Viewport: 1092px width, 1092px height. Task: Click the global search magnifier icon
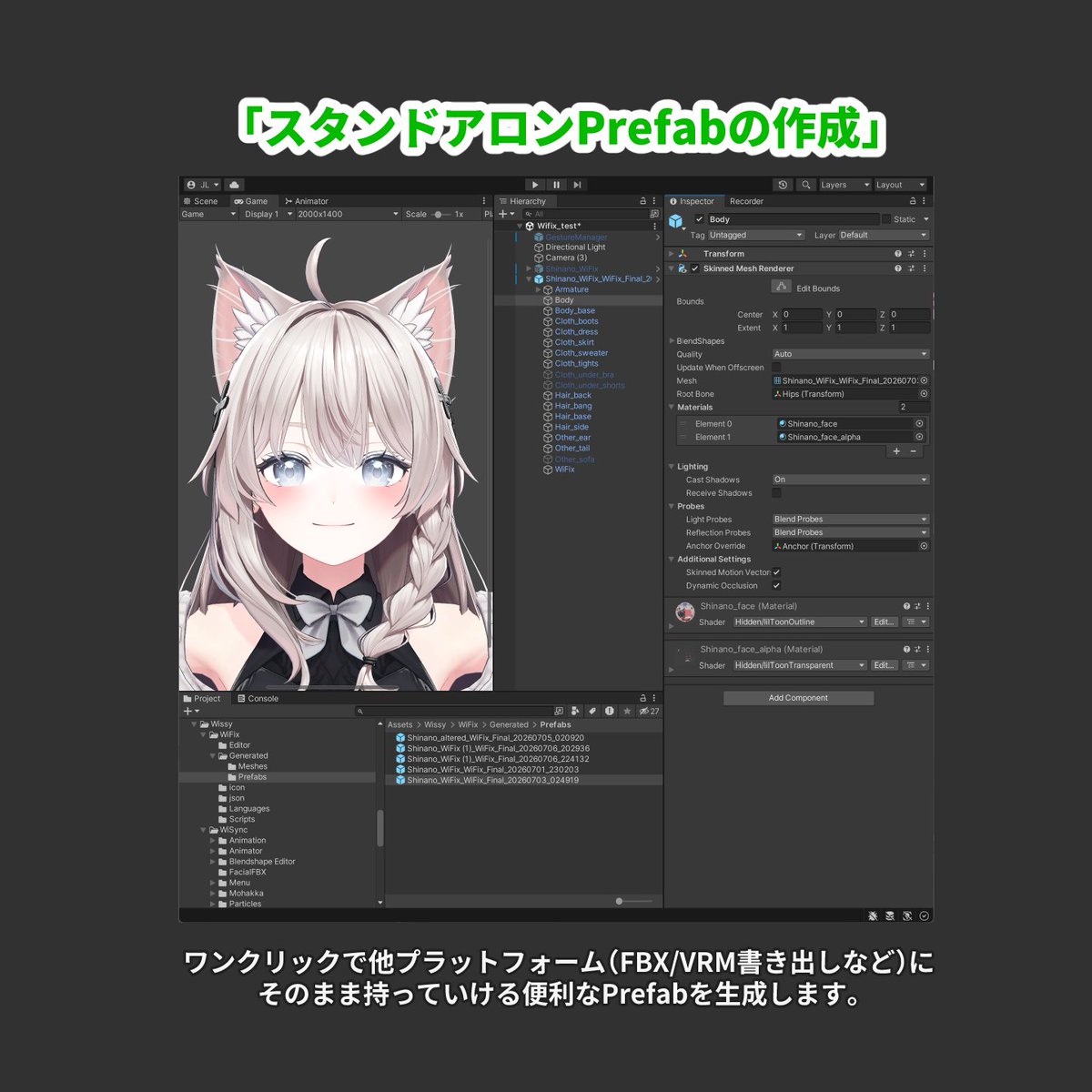point(805,185)
